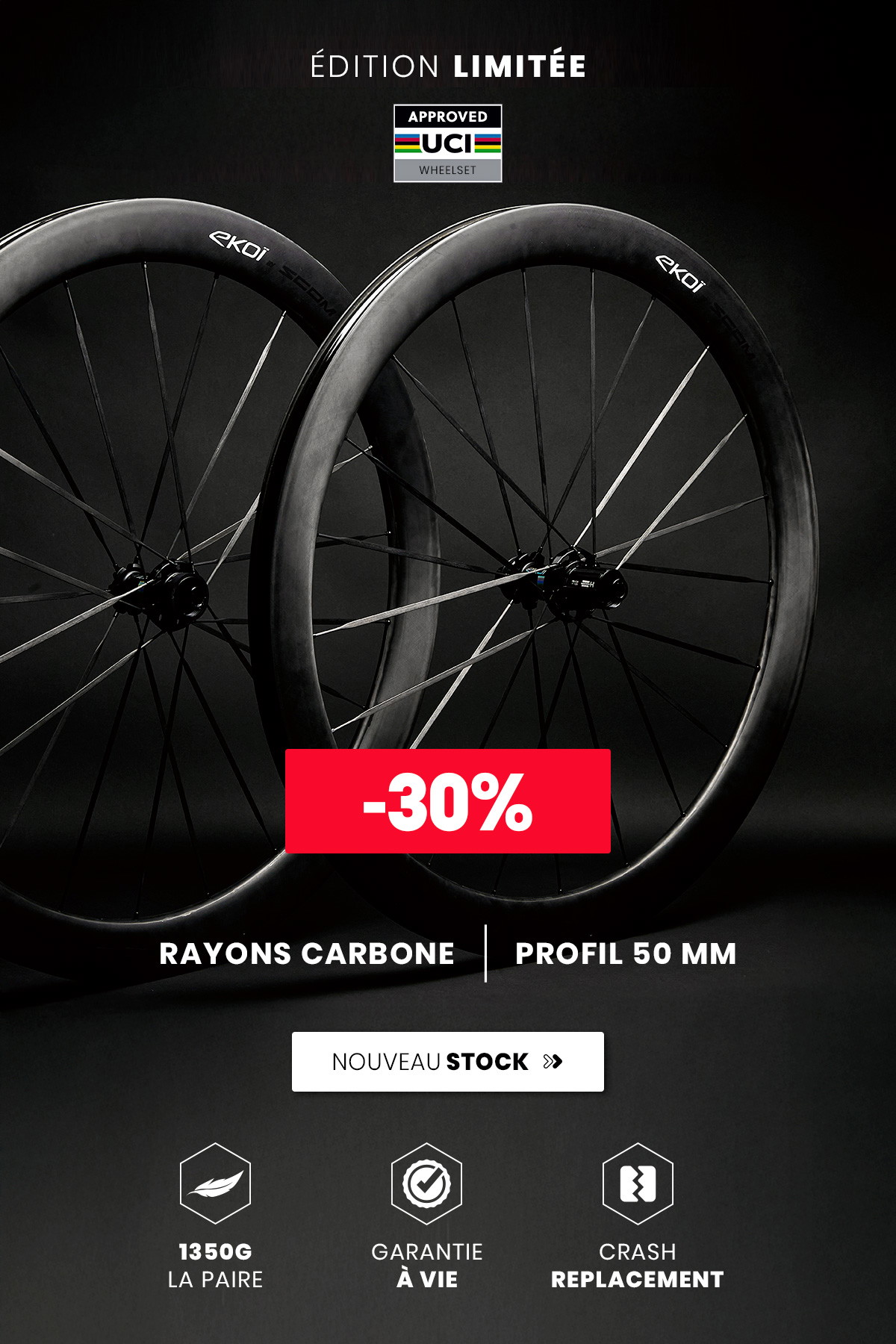This screenshot has width=896, height=1344.
Task: Click the RAYONS CARBONE text
Action: coord(307,953)
